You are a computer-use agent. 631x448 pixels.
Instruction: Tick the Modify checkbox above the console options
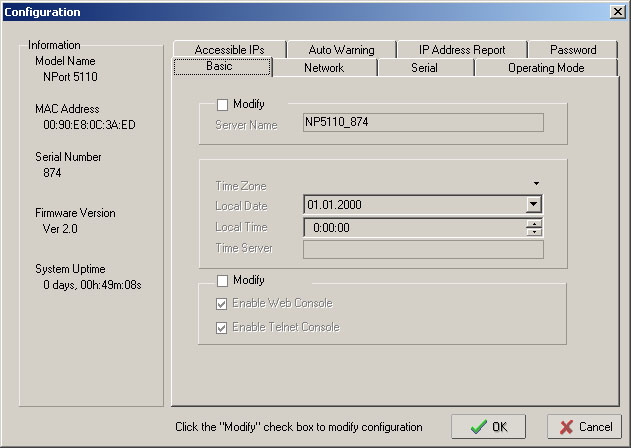[x=222, y=281]
